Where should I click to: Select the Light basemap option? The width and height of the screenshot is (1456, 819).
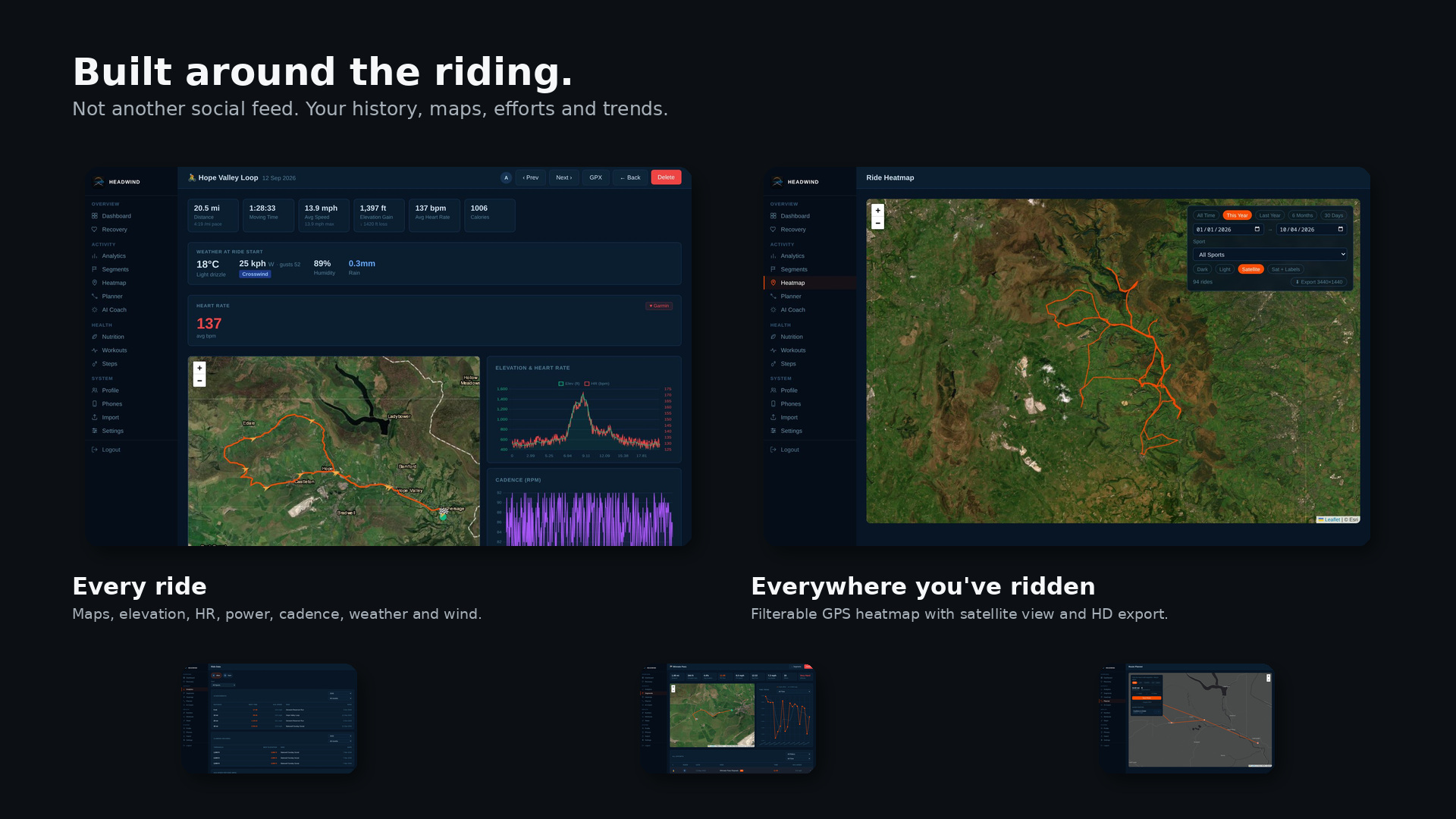(1225, 269)
